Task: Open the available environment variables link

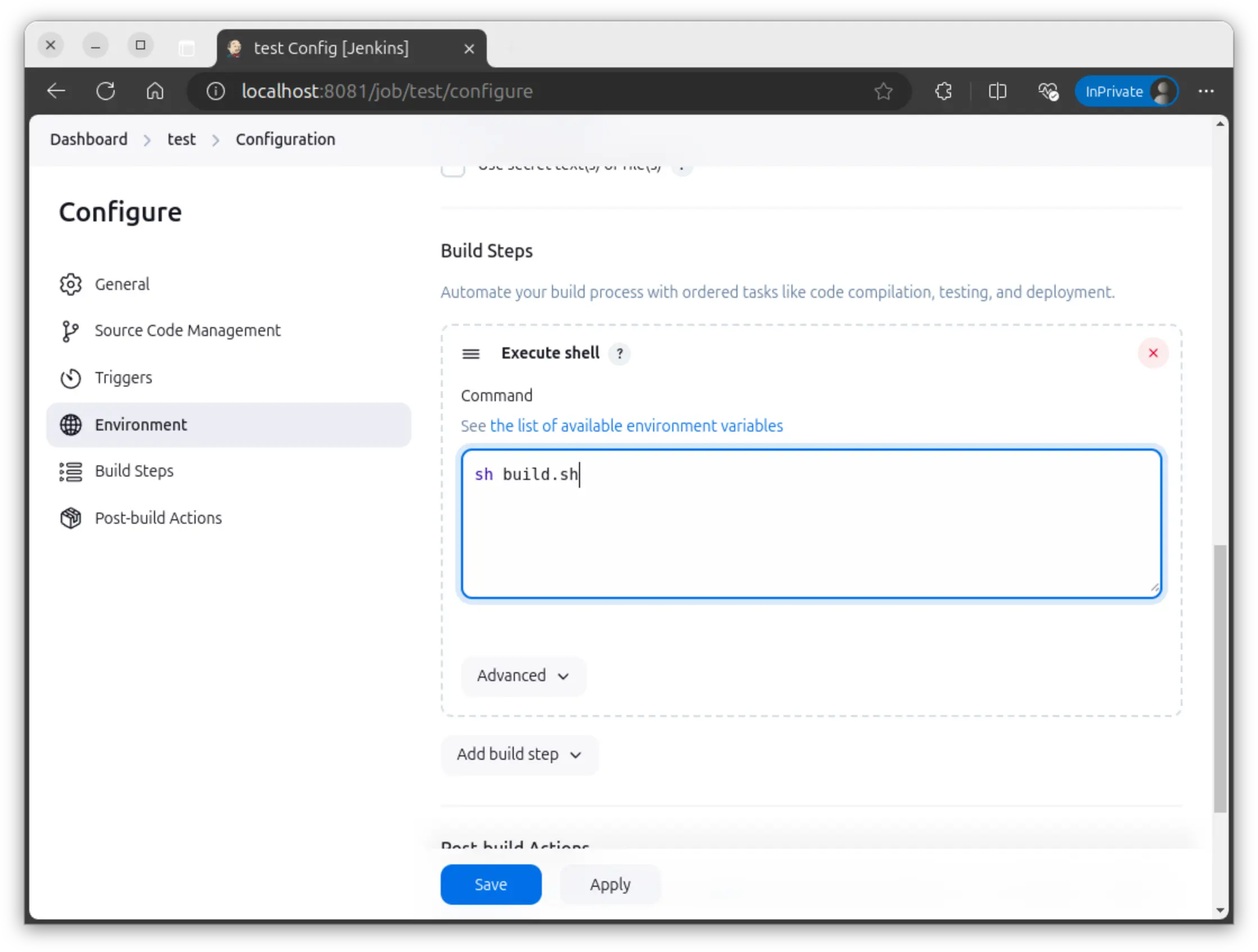Action: pyautogui.click(x=636, y=426)
